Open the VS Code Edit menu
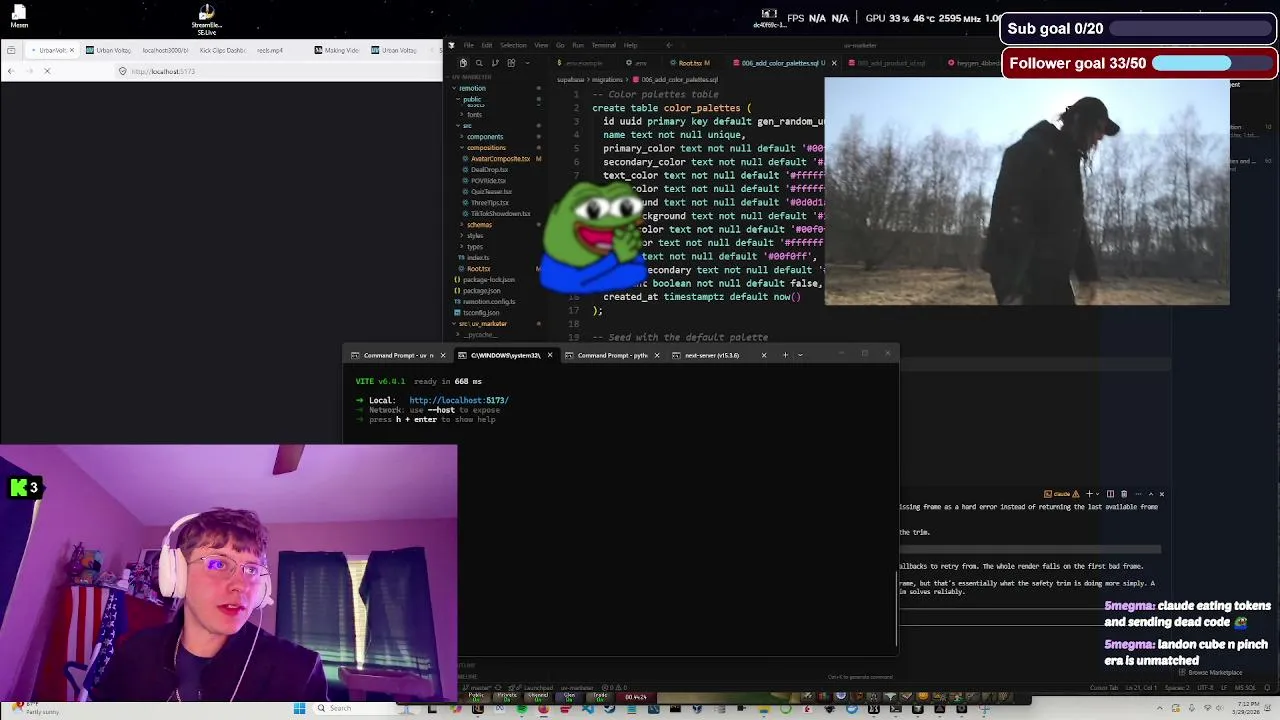This screenshot has height=720, width=1280. click(x=486, y=45)
